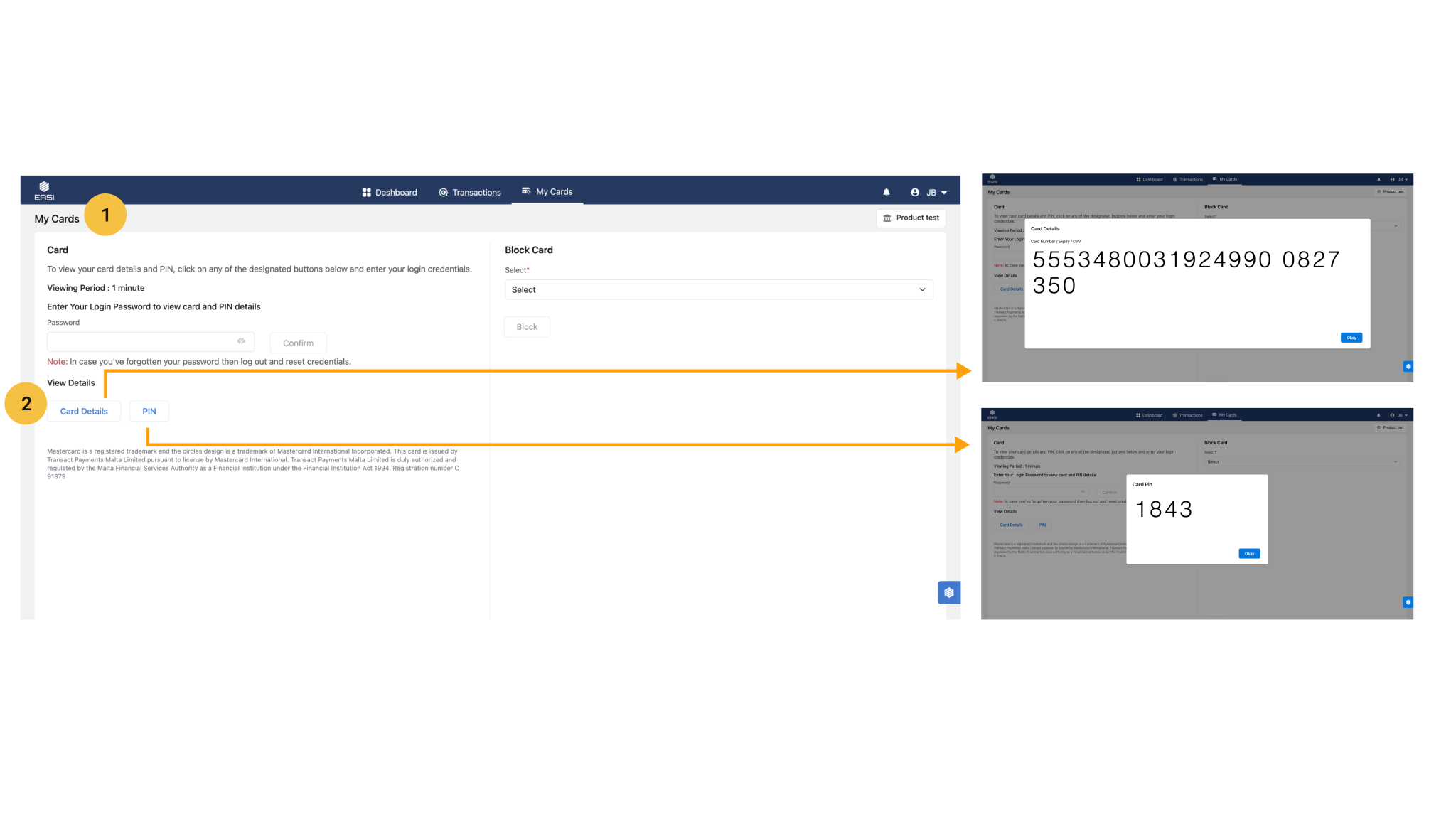Click the blue floating widget icon
This screenshot has height=819, width=1456.
tap(948, 592)
